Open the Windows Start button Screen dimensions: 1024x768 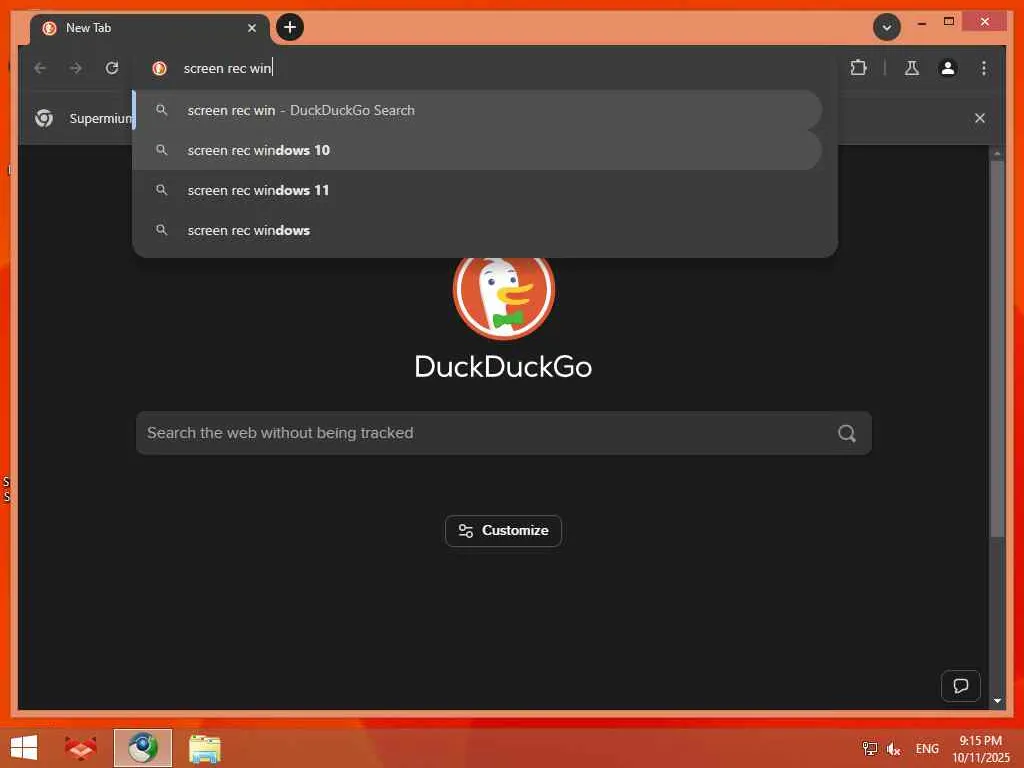pos(24,748)
